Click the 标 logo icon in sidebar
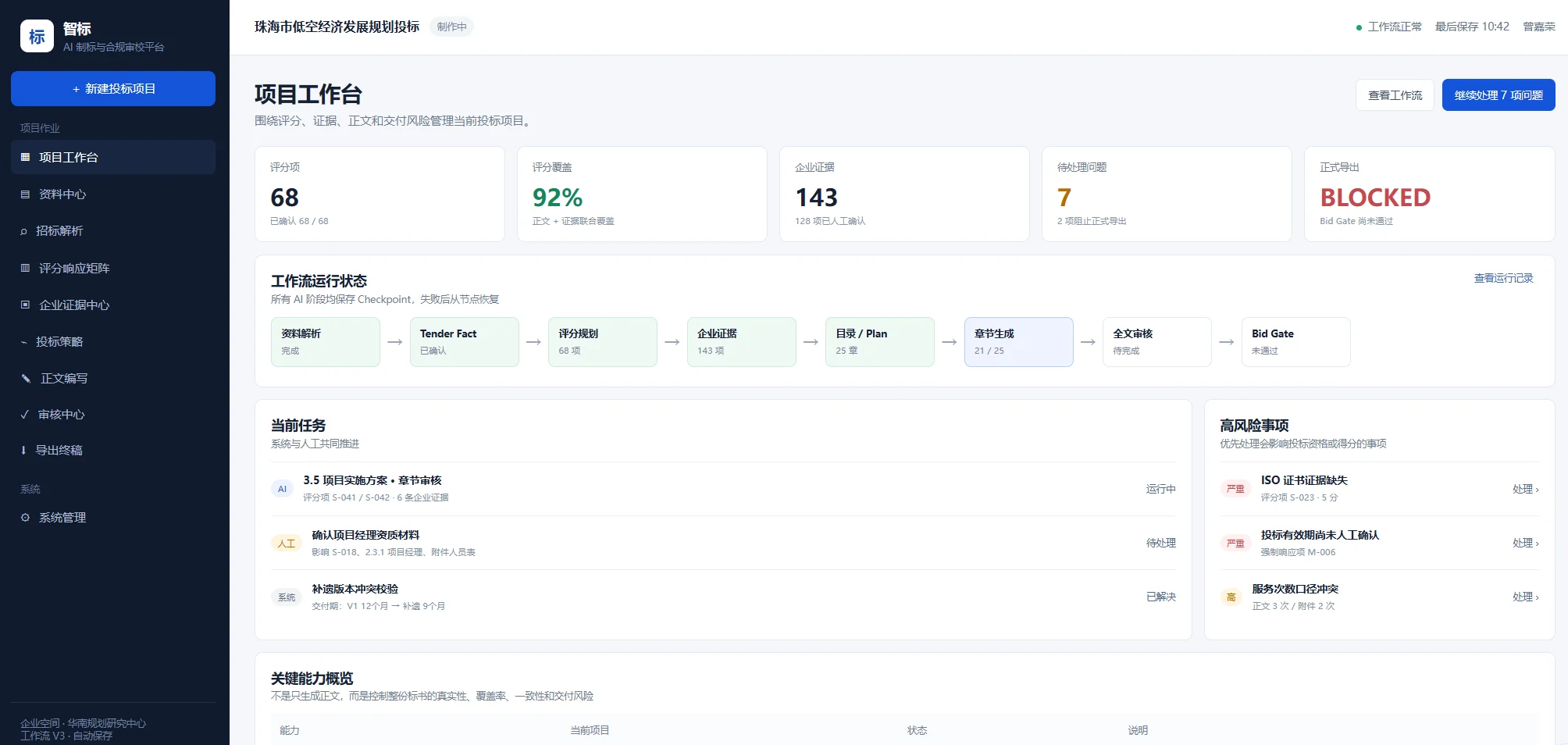The height and width of the screenshot is (745, 1568). (37, 36)
